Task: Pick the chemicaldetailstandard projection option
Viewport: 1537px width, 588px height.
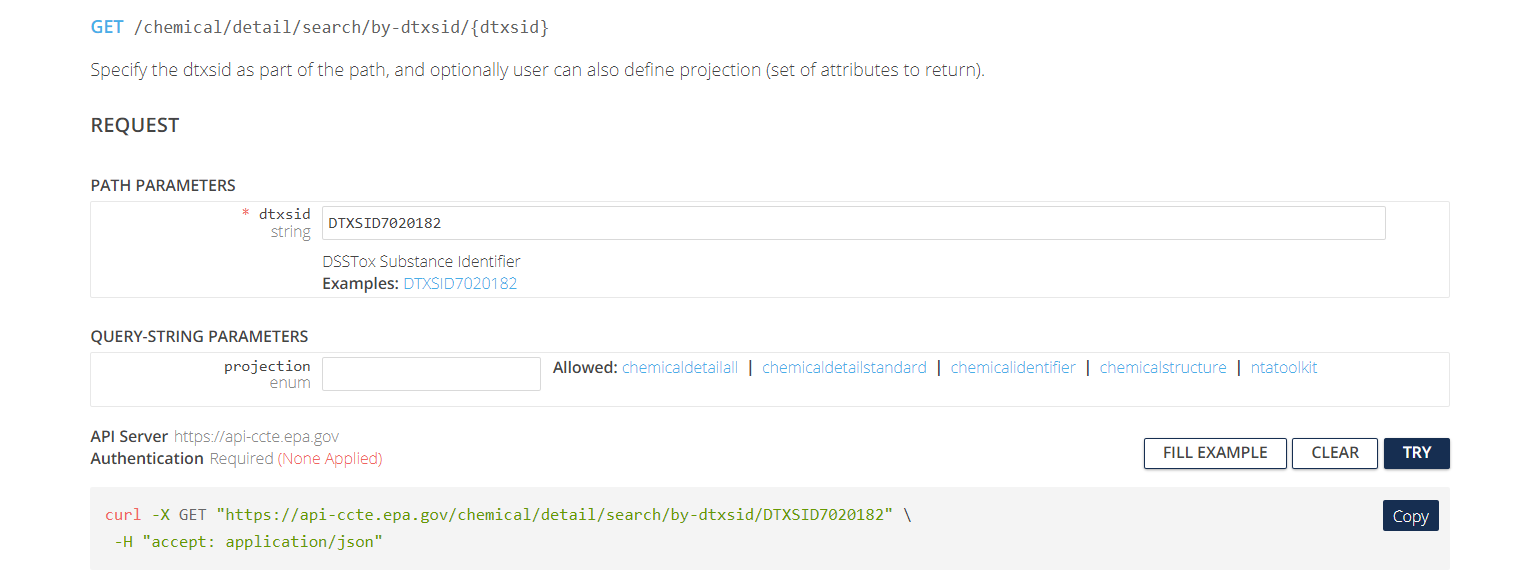Action: pos(844,368)
